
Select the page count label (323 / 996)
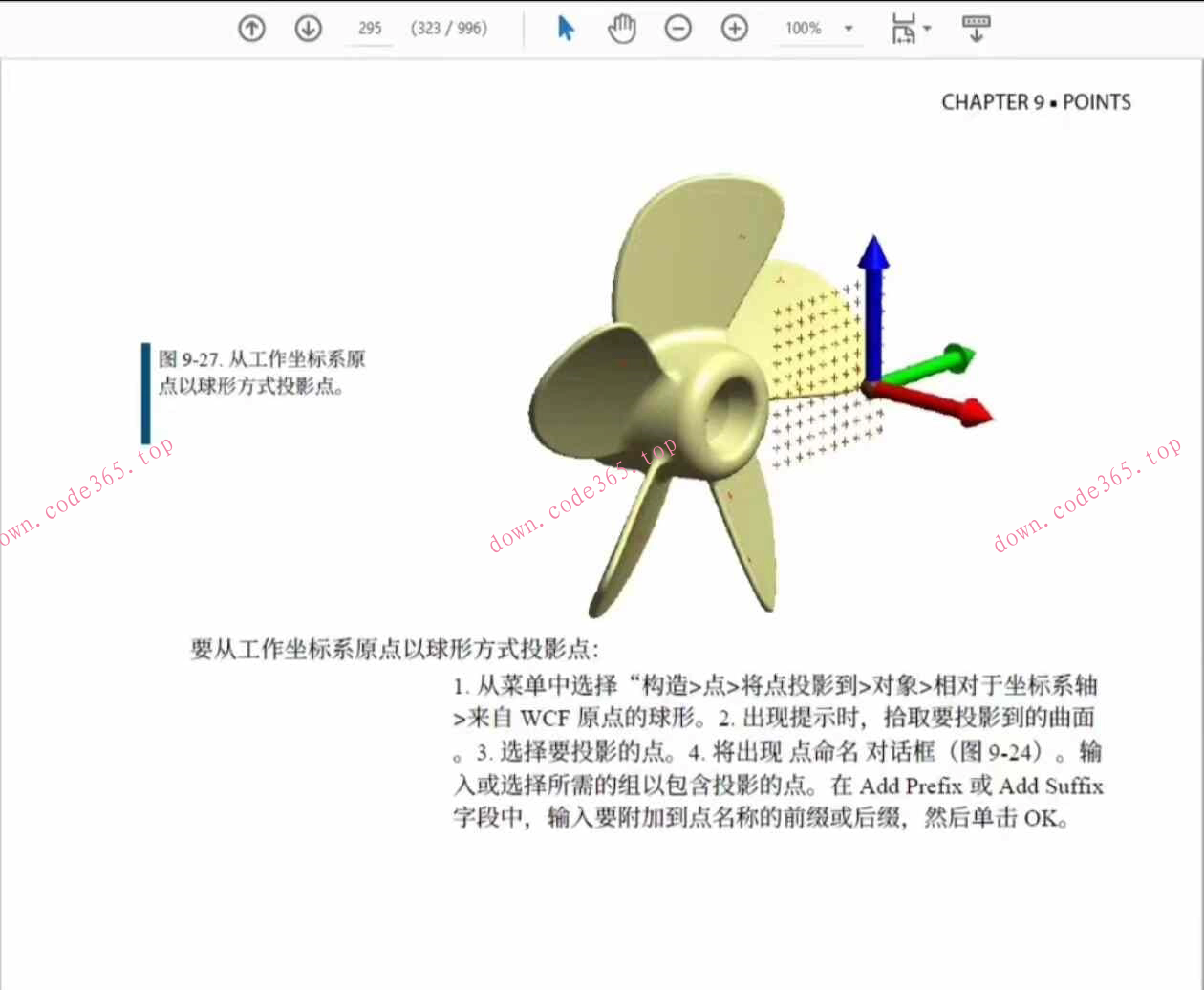click(x=449, y=29)
